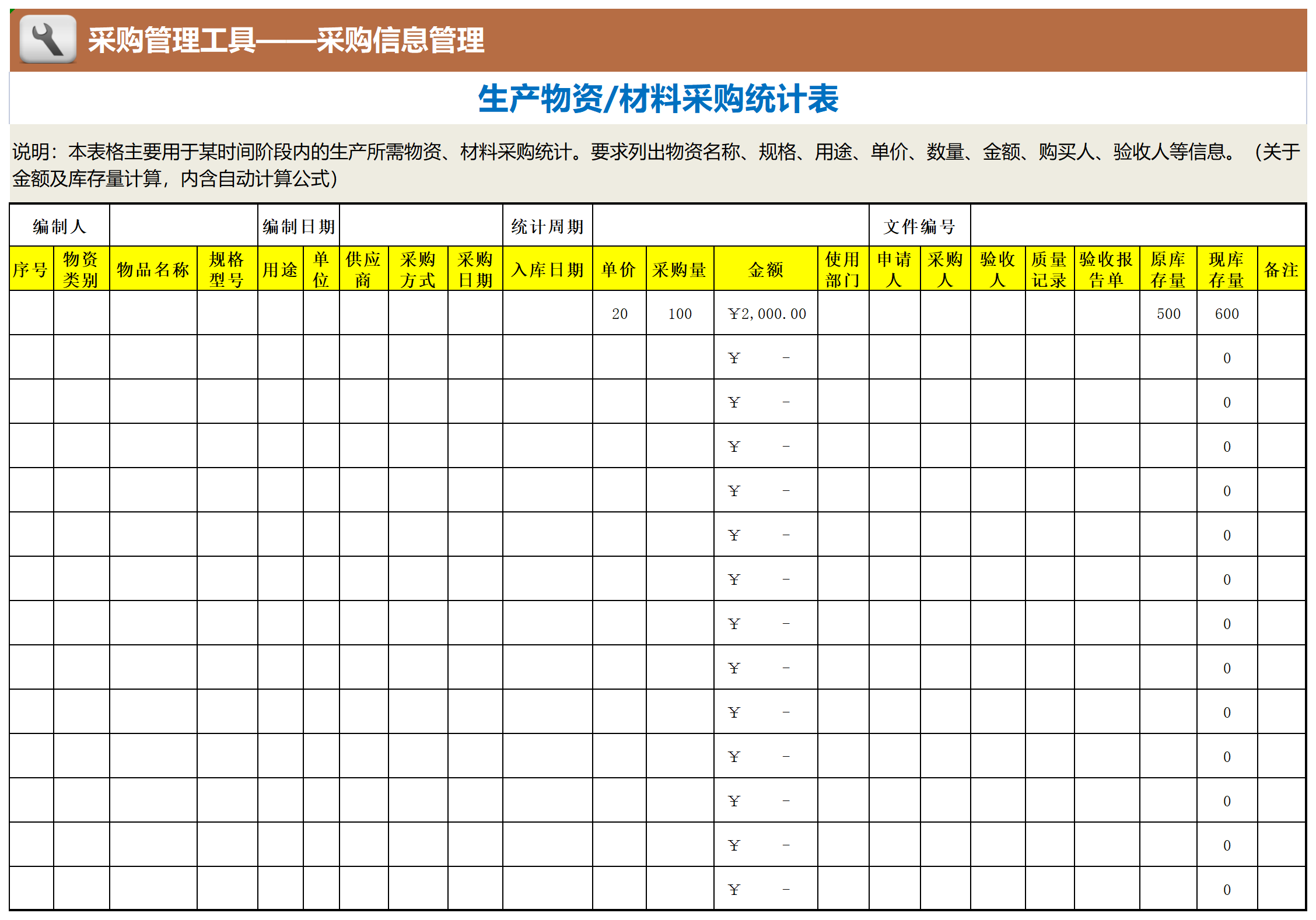Click the 供应商 column header

[364, 269]
